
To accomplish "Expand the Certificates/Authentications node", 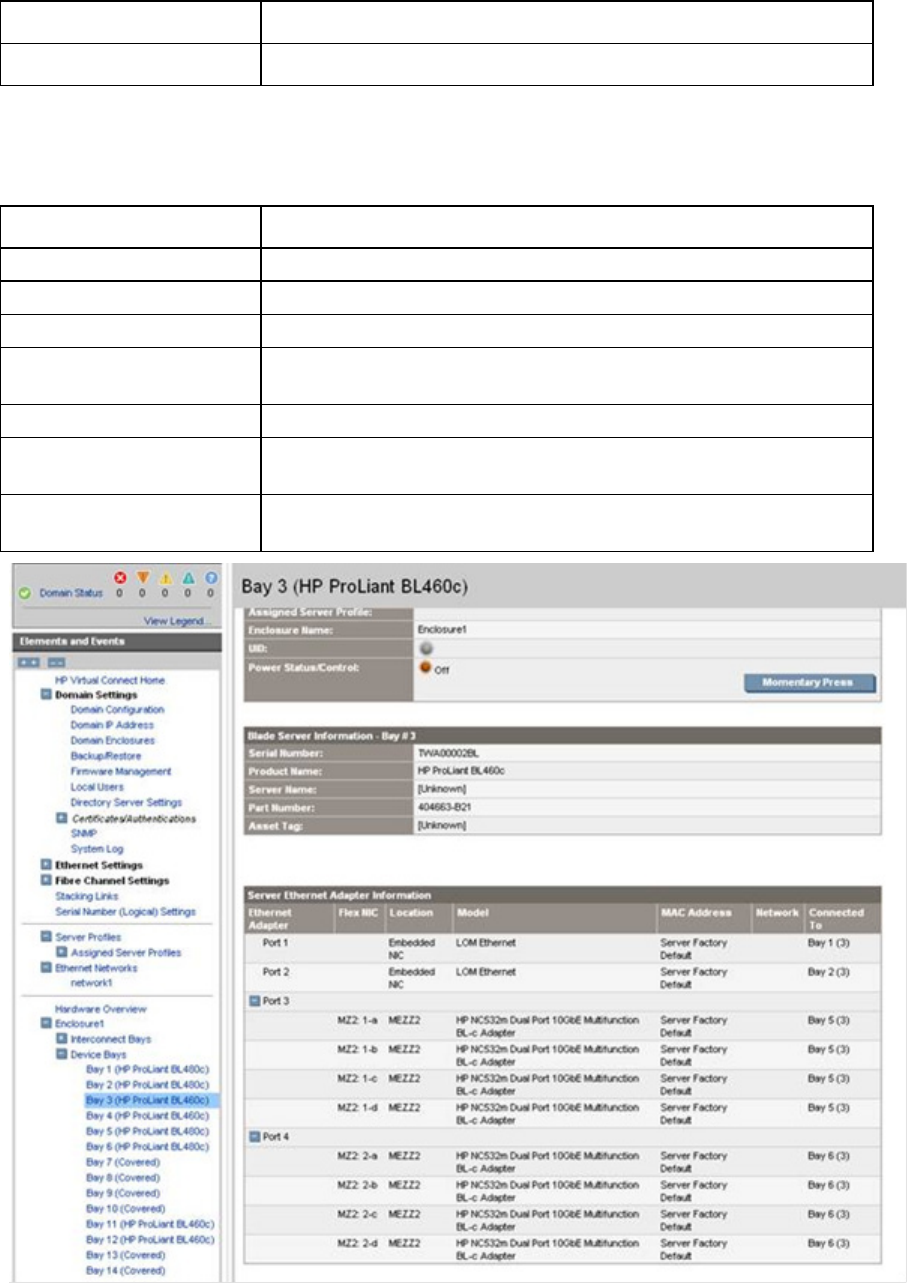I will point(61,818).
